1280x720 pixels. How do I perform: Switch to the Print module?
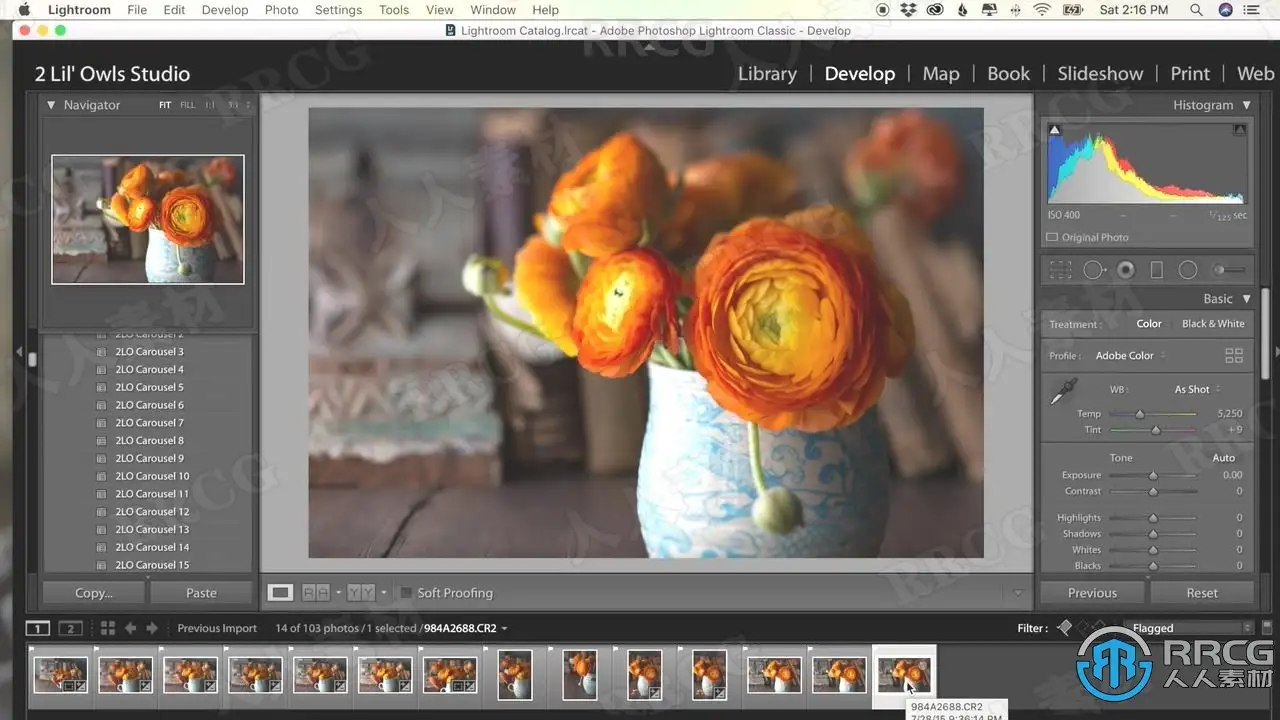1190,73
